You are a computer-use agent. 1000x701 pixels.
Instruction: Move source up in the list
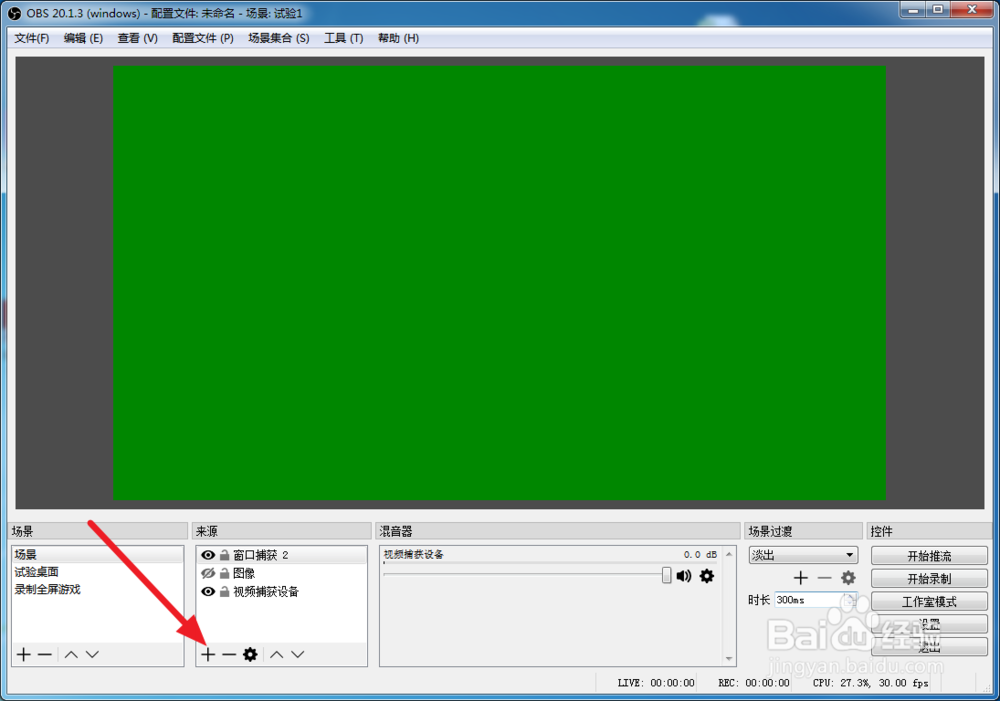tap(276, 654)
